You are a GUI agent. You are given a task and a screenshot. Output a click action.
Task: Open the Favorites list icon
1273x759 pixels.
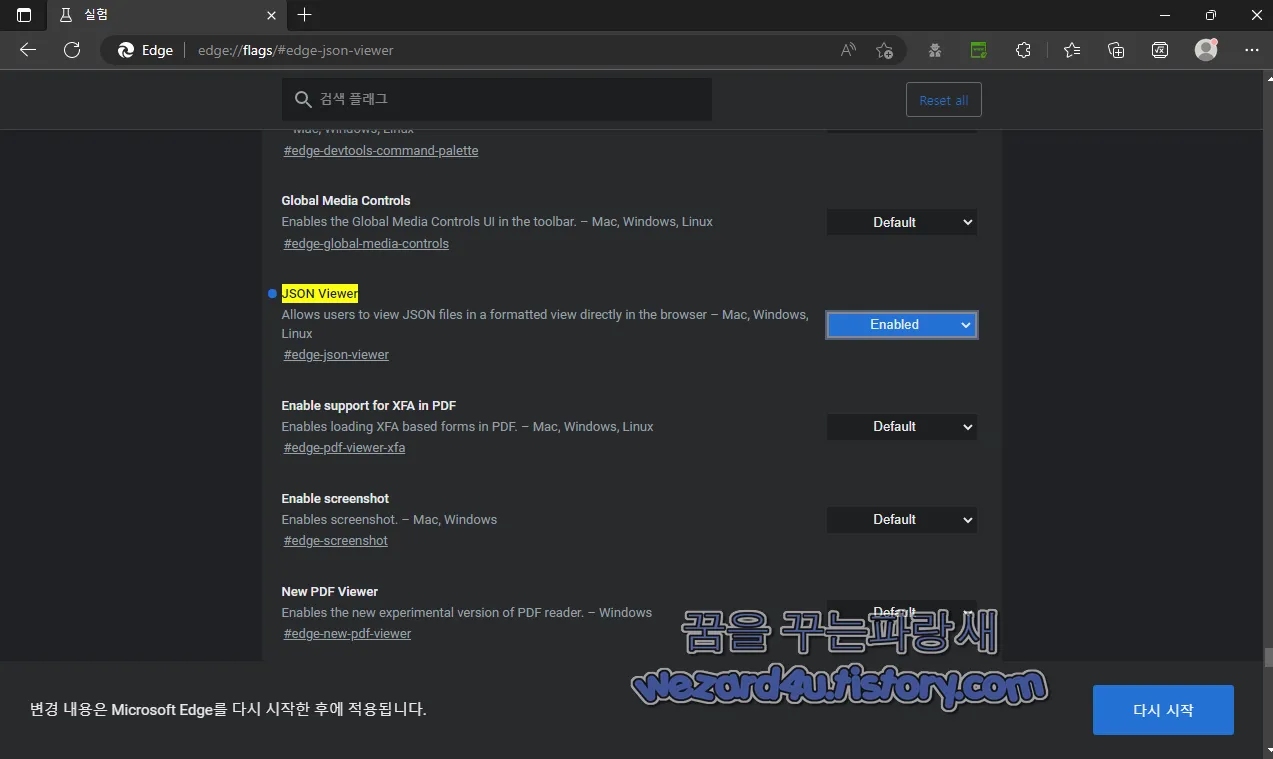tap(1072, 50)
